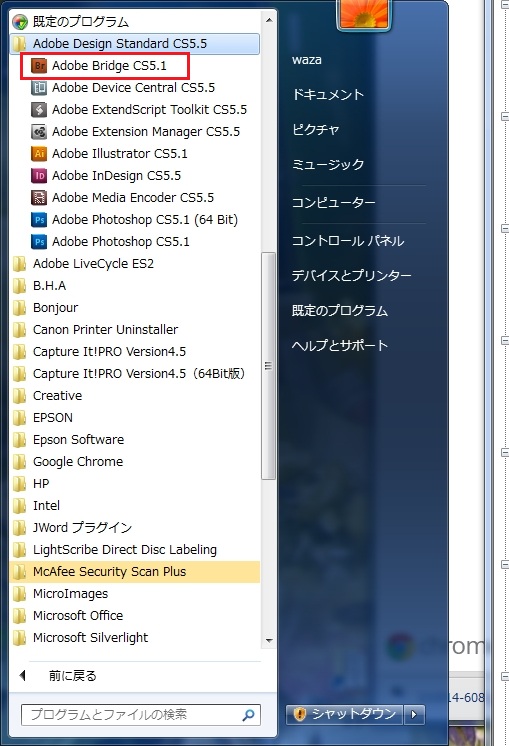Focus the プログラムとファイルの検索 search box
Viewport: 509px width, 746px height.
pyautogui.click(x=141, y=715)
